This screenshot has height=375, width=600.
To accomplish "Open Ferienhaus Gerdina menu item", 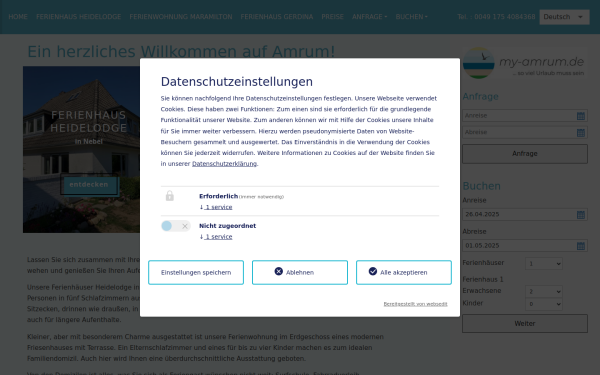I will tap(277, 17).
